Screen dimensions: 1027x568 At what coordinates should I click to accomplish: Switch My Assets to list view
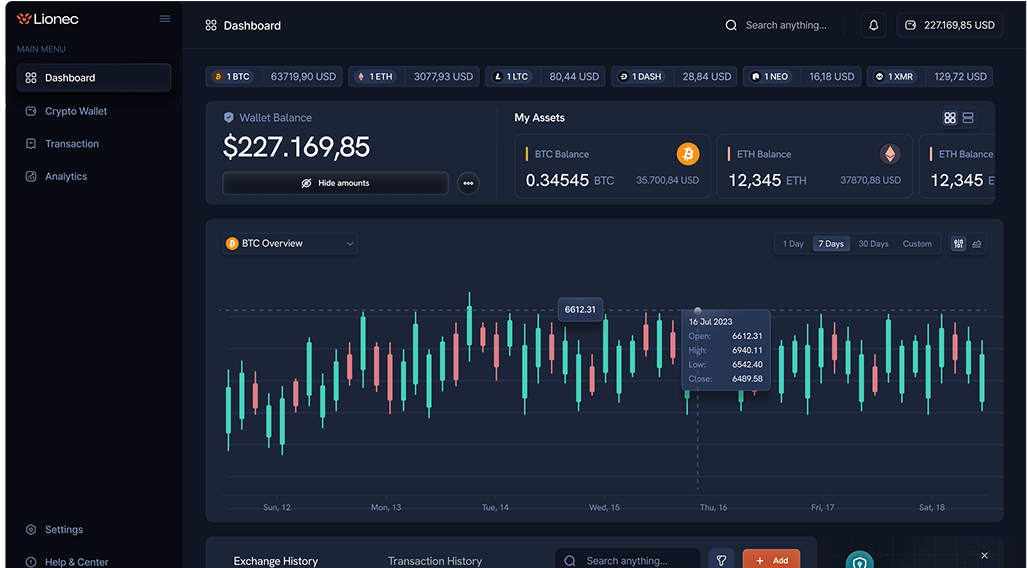point(968,118)
